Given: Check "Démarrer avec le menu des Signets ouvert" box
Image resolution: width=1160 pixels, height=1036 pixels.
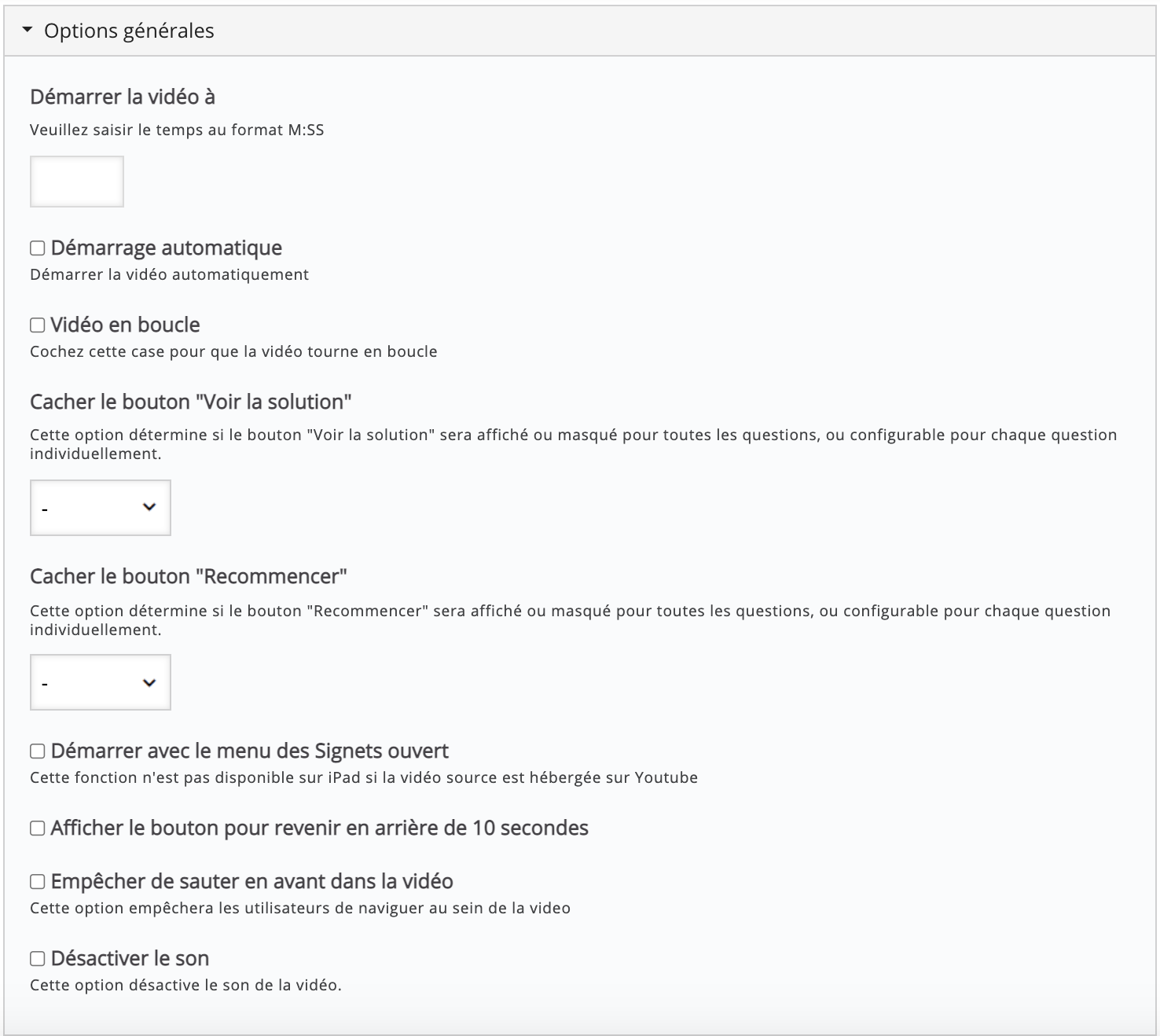Looking at the screenshot, I should (x=38, y=751).
